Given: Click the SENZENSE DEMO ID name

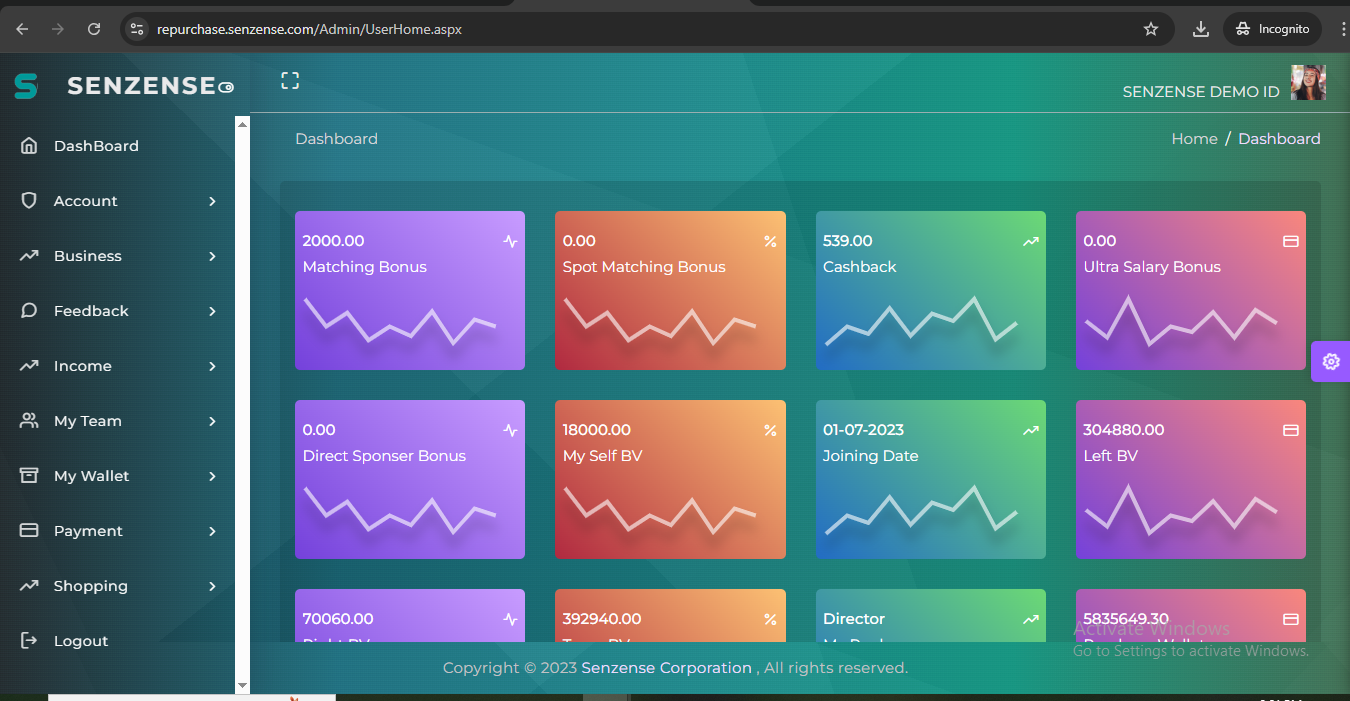Looking at the screenshot, I should click(1201, 91).
